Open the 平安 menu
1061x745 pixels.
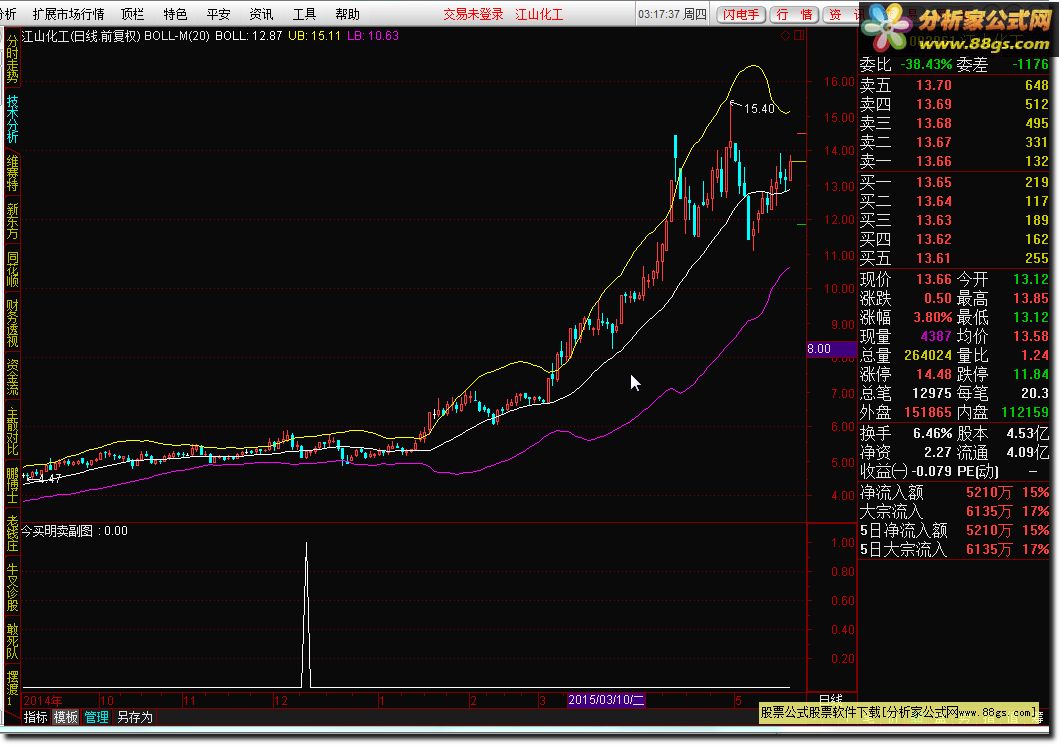tap(219, 14)
